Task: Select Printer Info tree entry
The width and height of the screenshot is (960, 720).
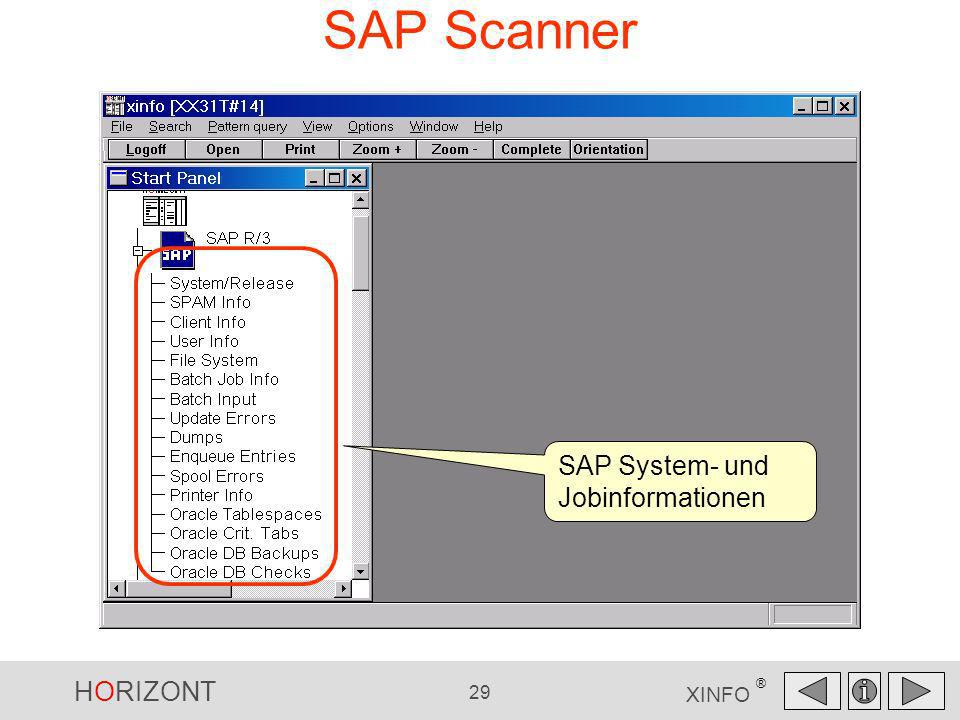Action: (211, 495)
